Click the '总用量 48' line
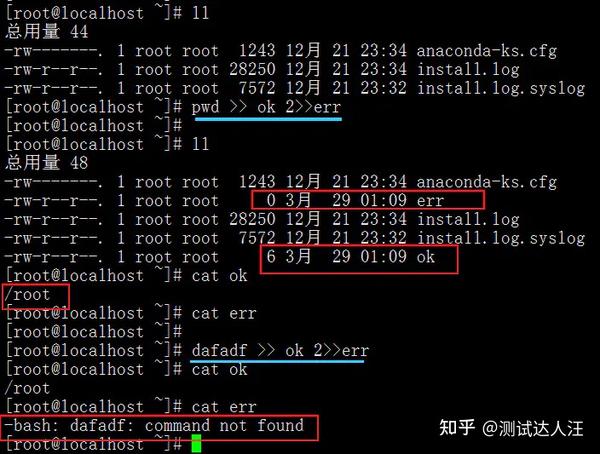Image resolution: width=600 pixels, height=454 pixels. [47, 162]
